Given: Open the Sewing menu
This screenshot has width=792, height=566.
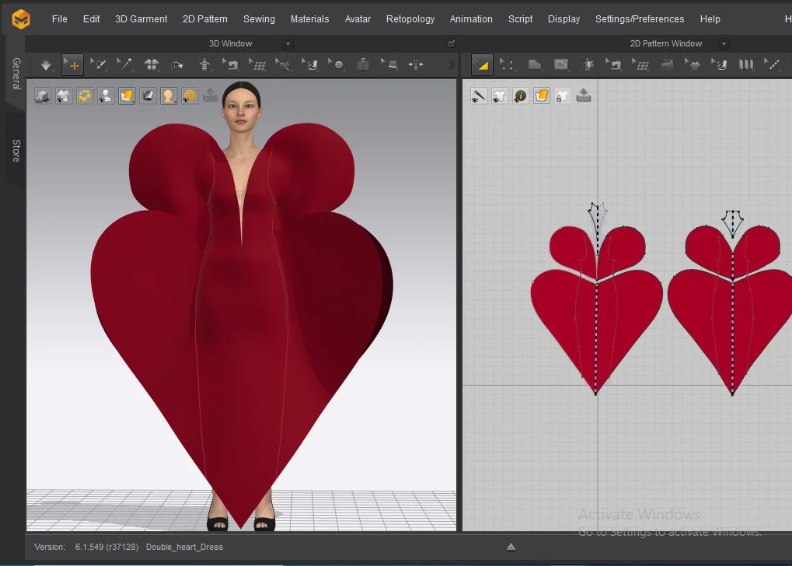Looking at the screenshot, I should pyautogui.click(x=259, y=19).
